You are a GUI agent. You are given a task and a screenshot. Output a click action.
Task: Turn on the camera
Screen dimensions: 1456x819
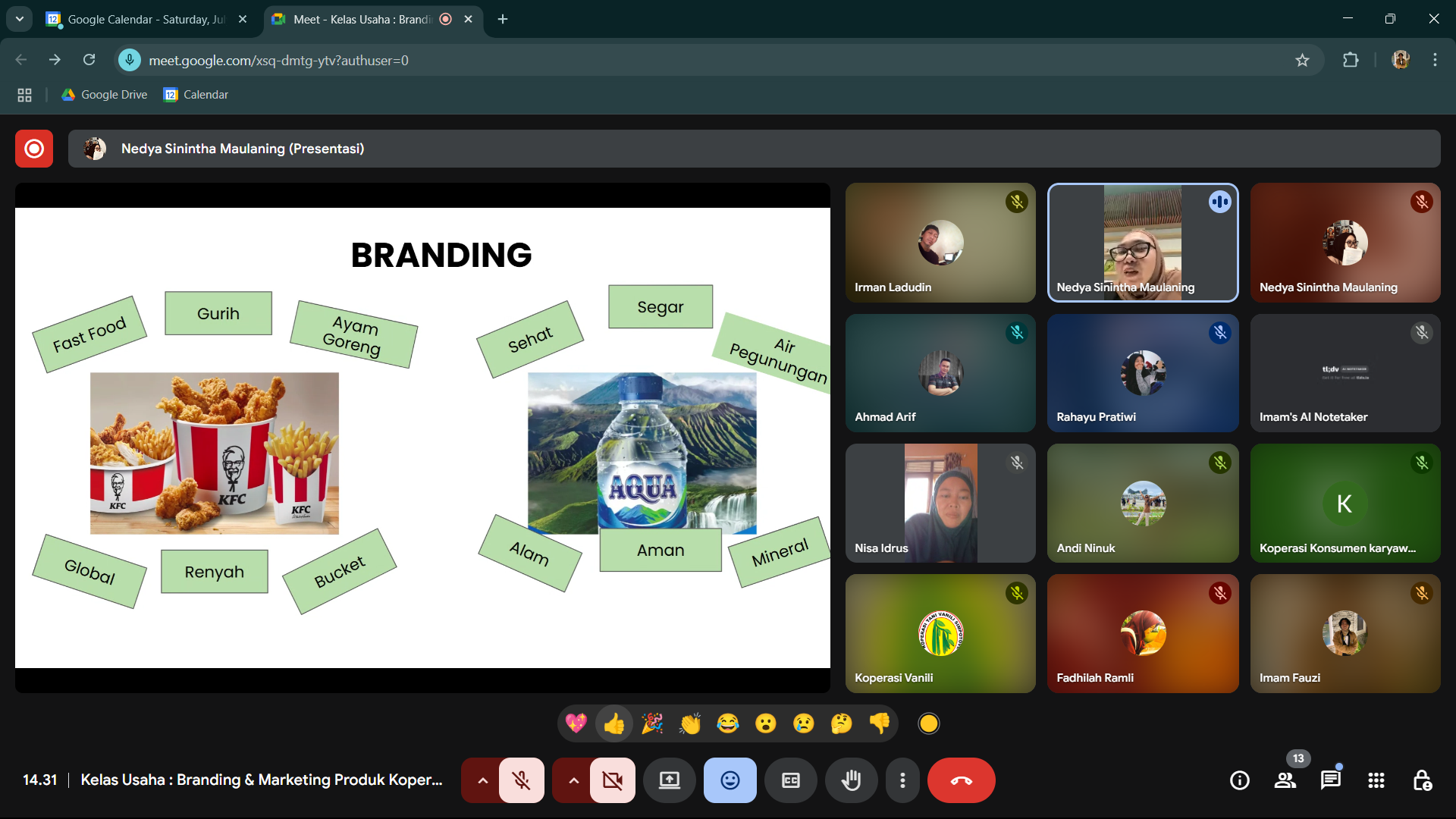coord(613,780)
